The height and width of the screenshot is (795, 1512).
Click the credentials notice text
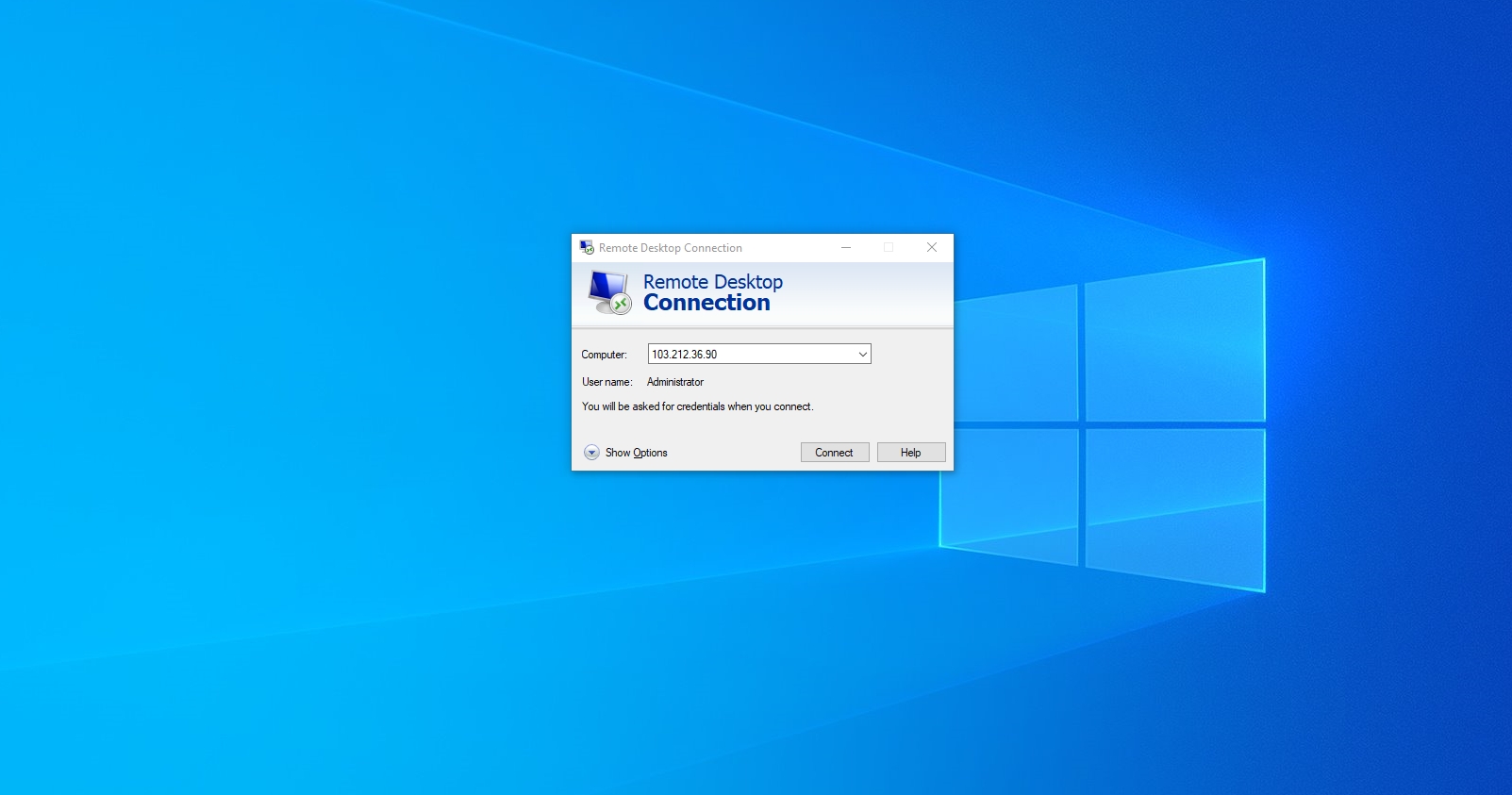(697, 406)
